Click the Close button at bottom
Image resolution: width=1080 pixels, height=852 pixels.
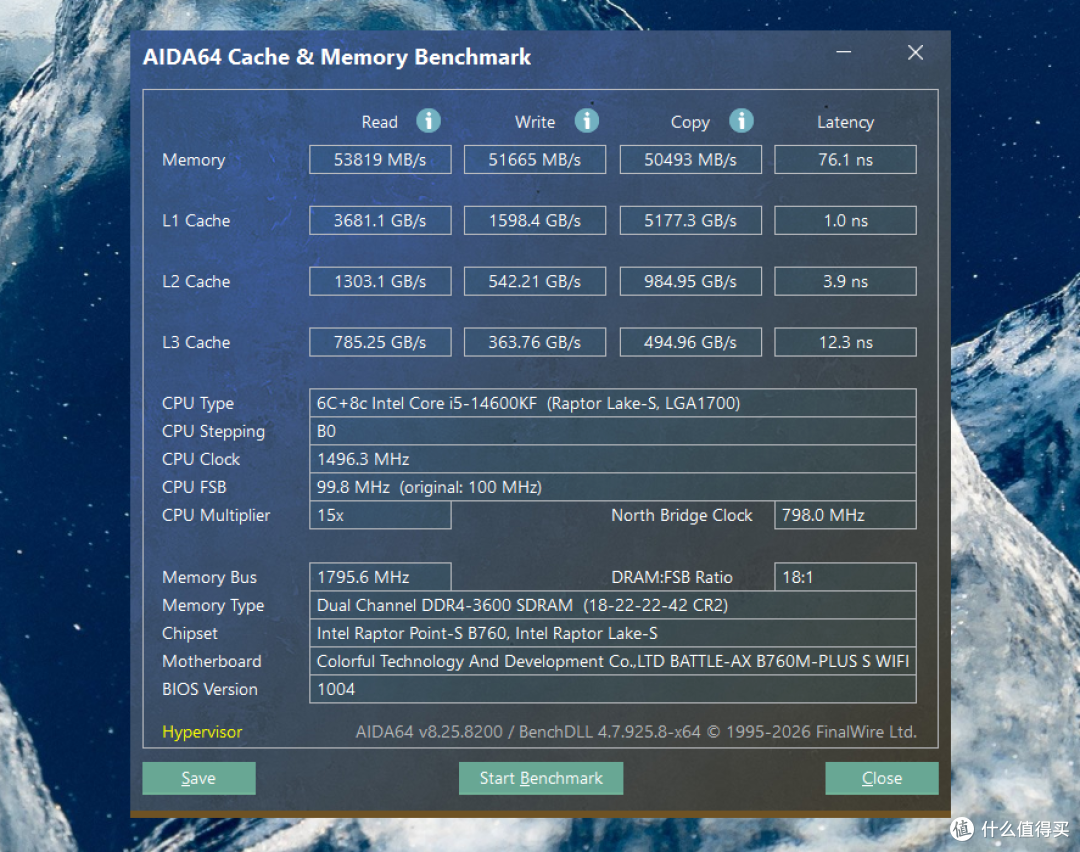(x=882, y=778)
